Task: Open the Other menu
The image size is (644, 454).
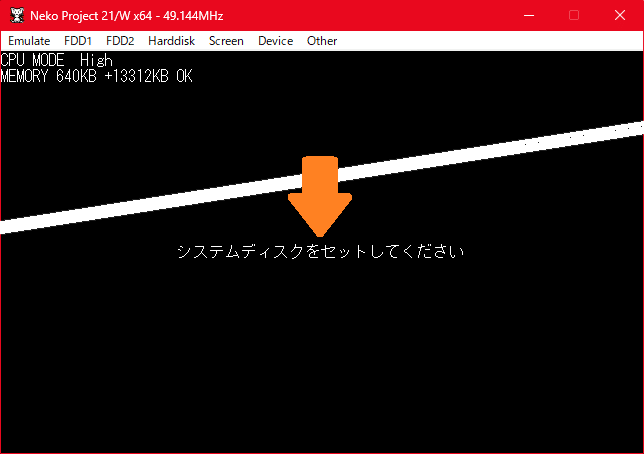Action: pyautogui.click(x=322, y=41)
